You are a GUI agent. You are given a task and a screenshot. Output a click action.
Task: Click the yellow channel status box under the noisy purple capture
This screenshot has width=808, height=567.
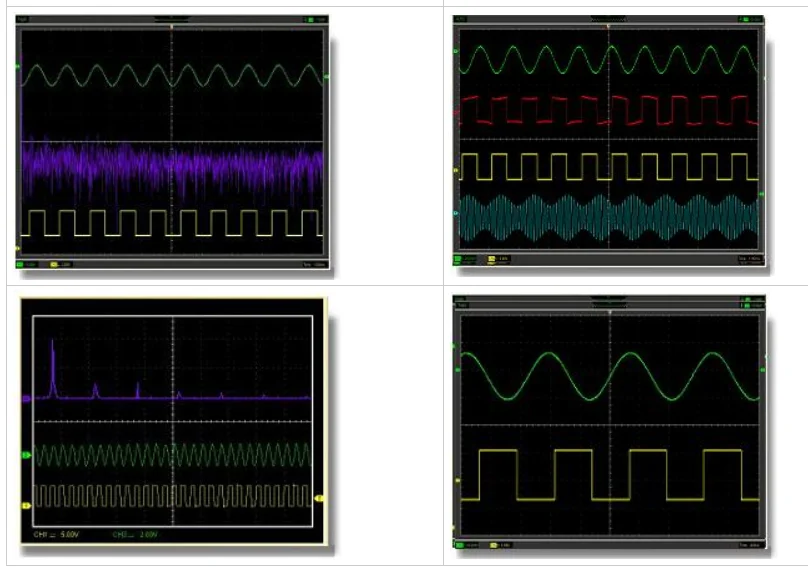tap(60, 264)
